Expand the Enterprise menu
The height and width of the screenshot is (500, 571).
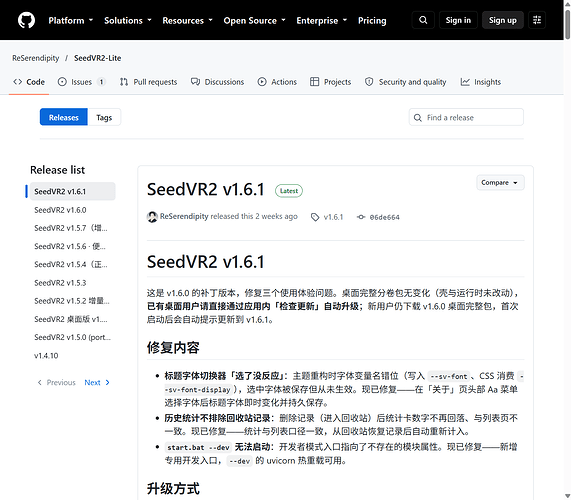click(x=322, y=20)
